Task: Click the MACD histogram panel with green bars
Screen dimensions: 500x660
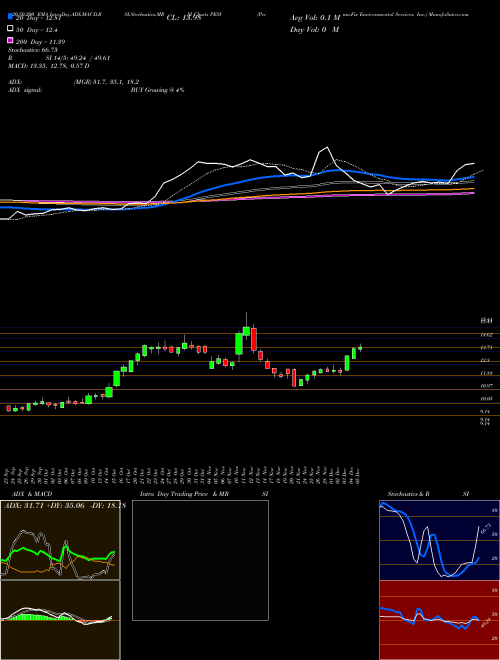Action: point(60,620)
